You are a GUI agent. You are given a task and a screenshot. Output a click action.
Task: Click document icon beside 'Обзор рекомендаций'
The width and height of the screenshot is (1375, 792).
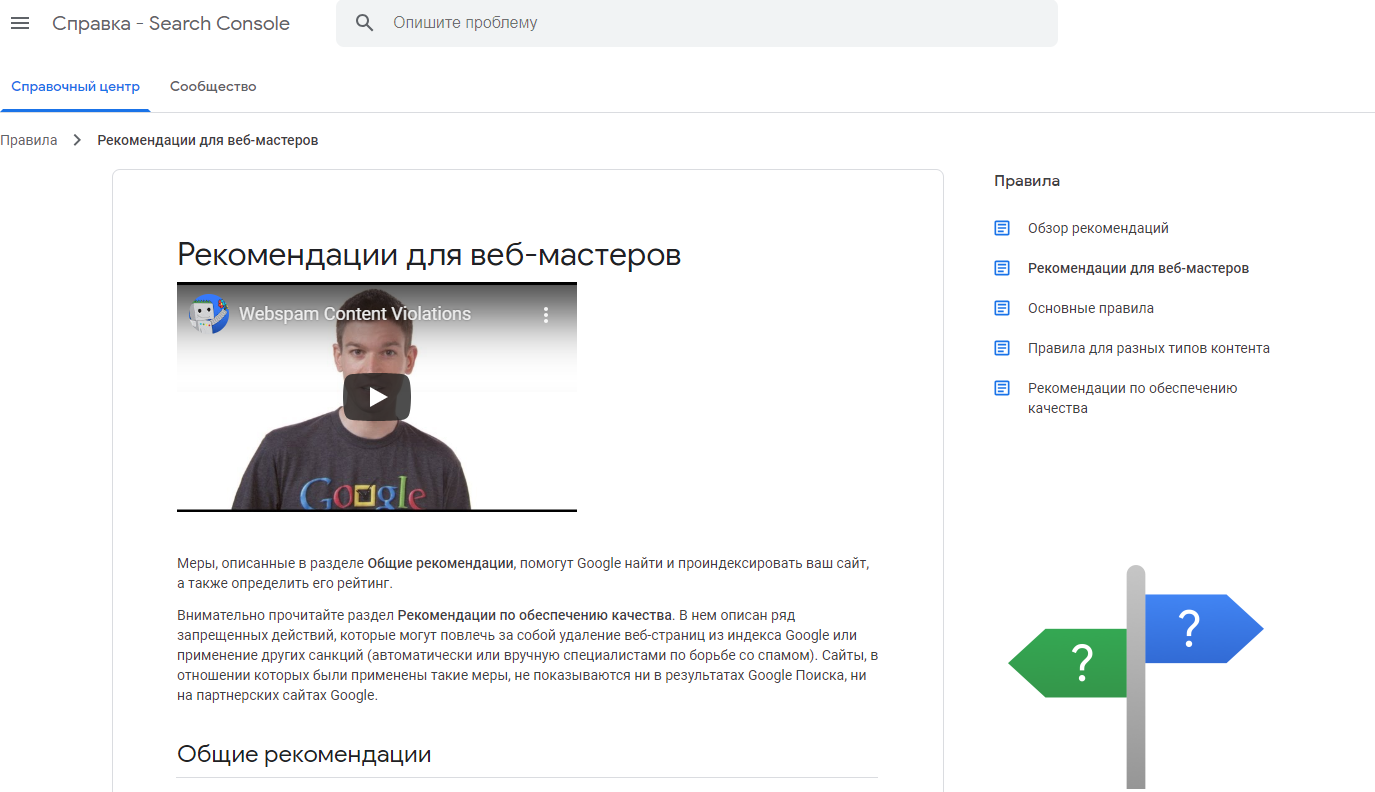coord(1002,228)
